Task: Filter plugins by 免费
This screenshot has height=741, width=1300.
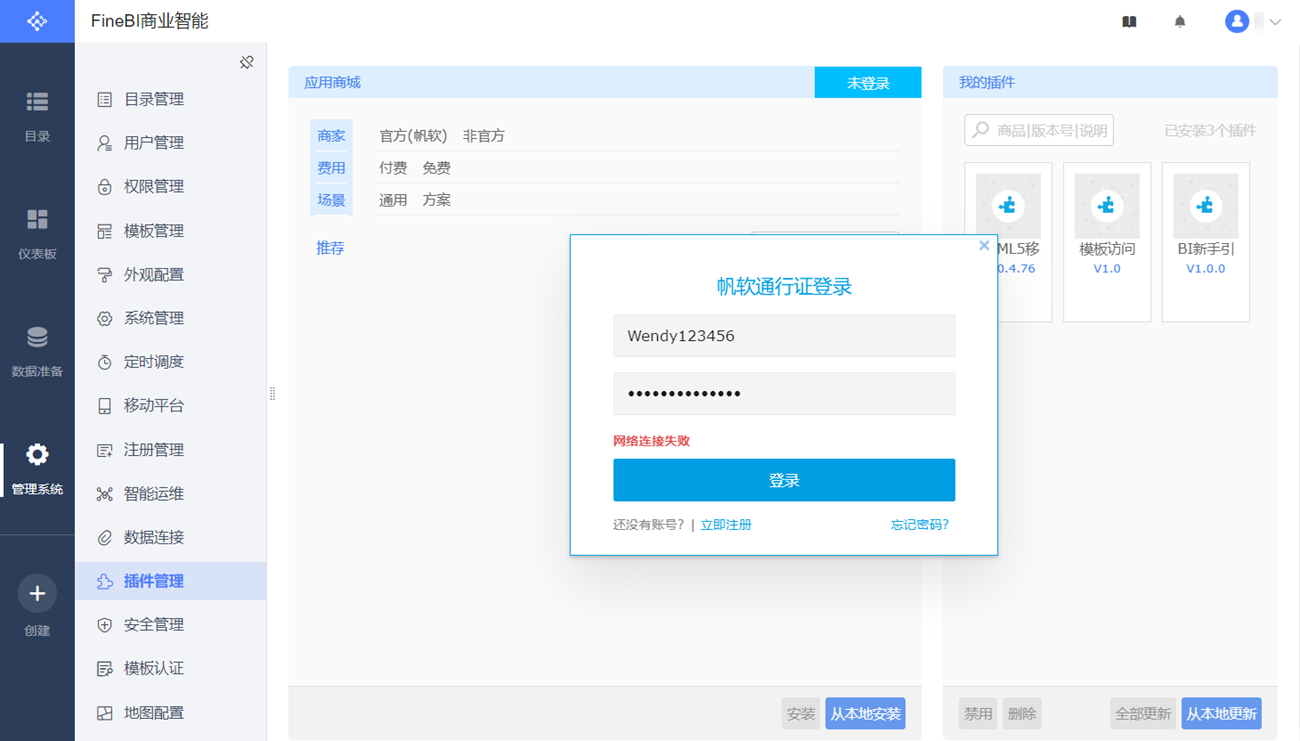Action: (436, 168)
